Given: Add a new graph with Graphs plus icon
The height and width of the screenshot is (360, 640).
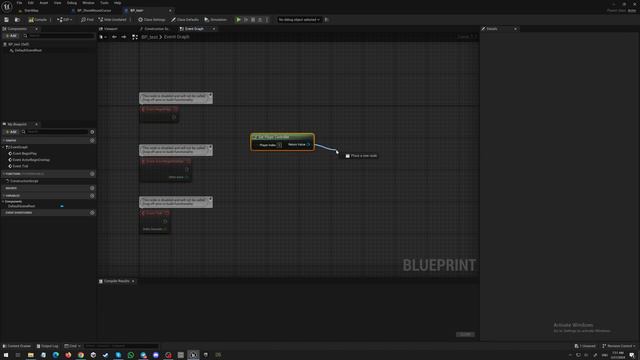Looking at the screenshot, I should pos(92,140).
